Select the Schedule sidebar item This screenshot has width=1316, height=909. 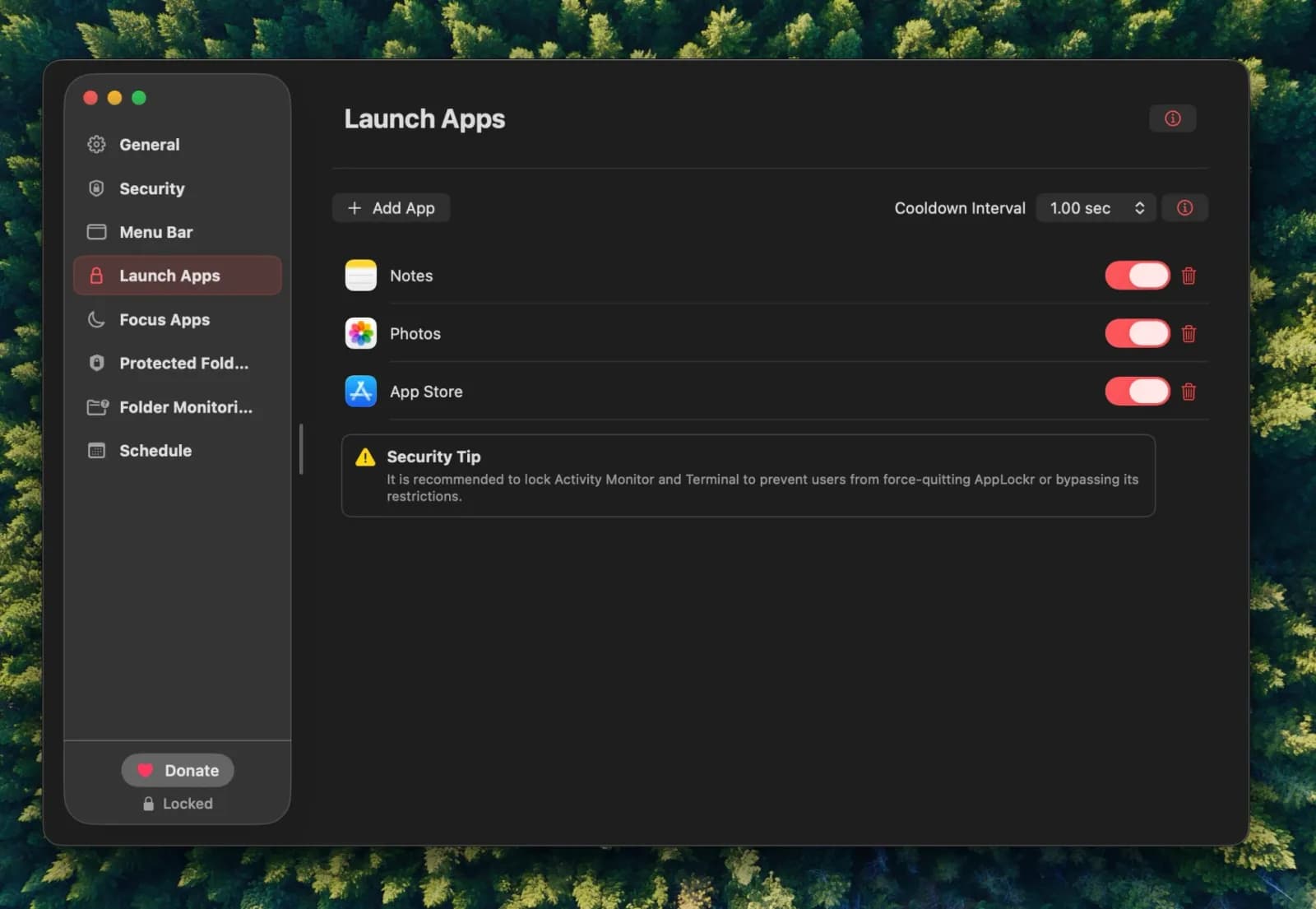(x=177, y=451)
